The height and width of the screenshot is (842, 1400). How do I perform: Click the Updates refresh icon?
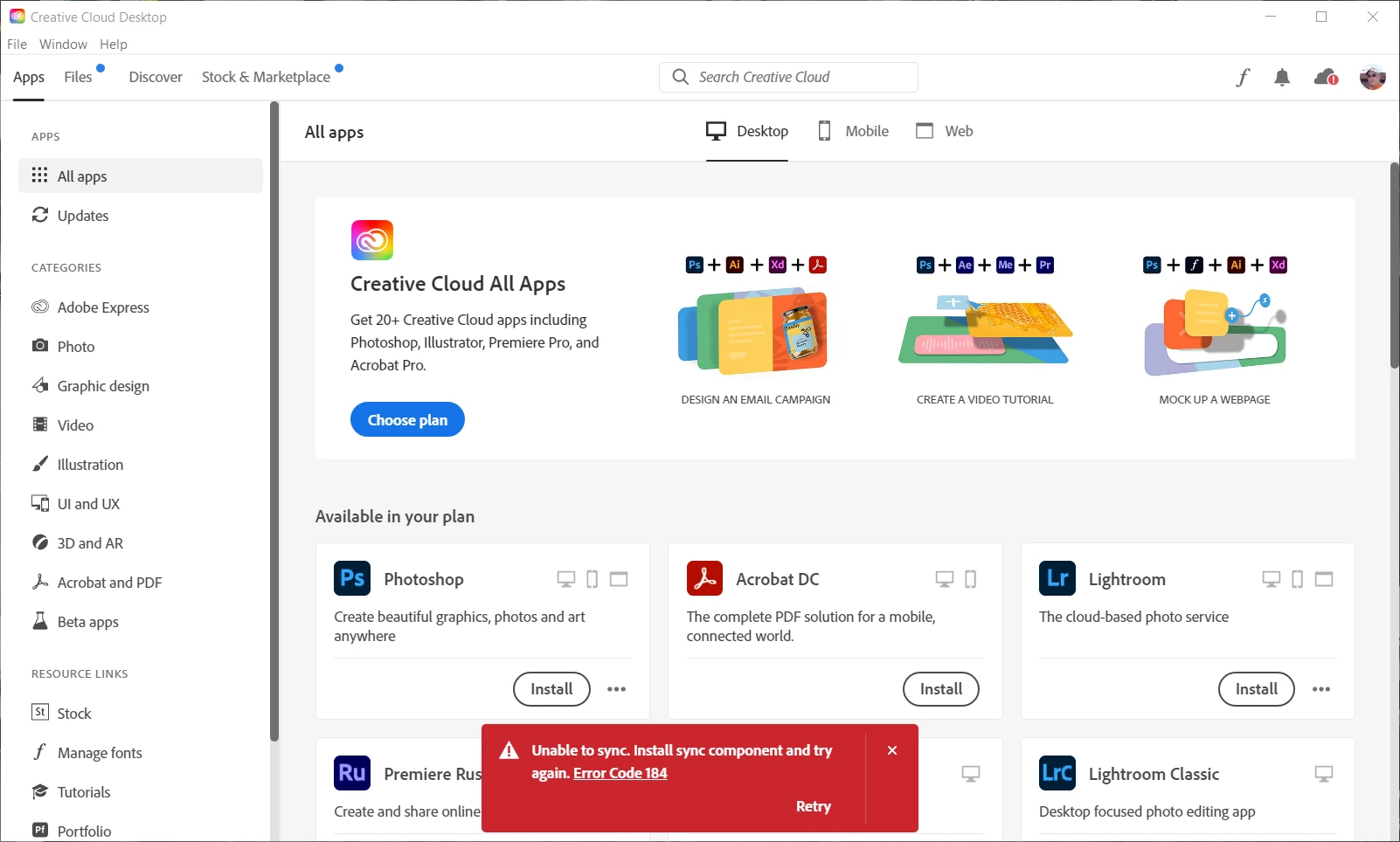pyautogui.click(x=39, y=215)
